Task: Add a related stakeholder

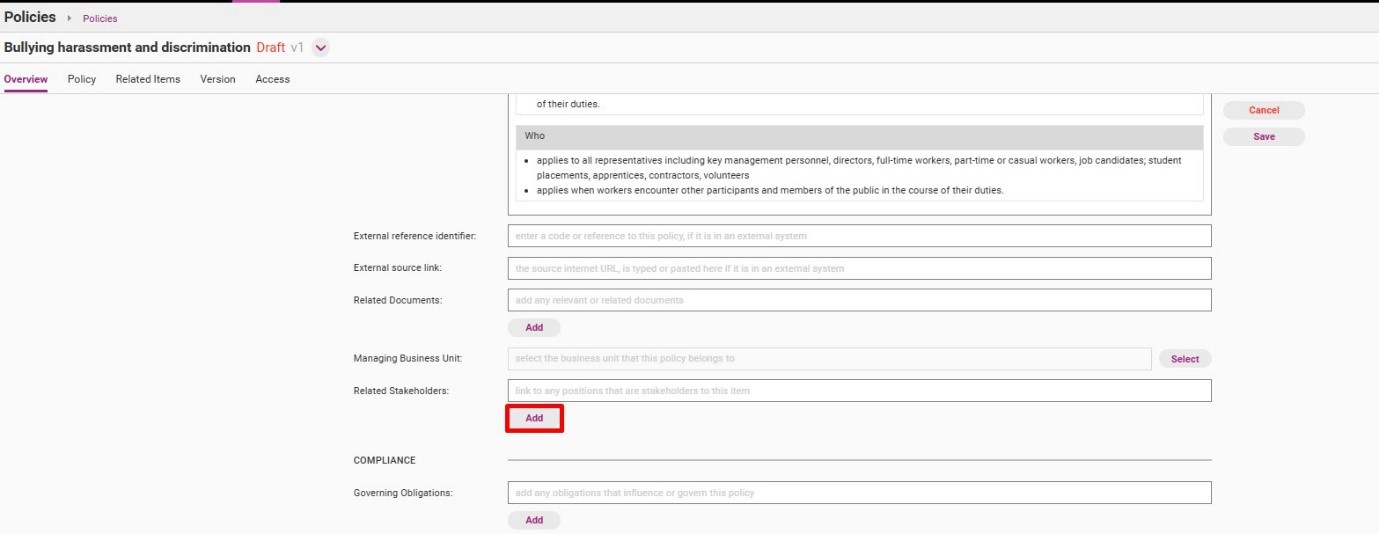Action: pyautogui.click(x=534, y=418)
